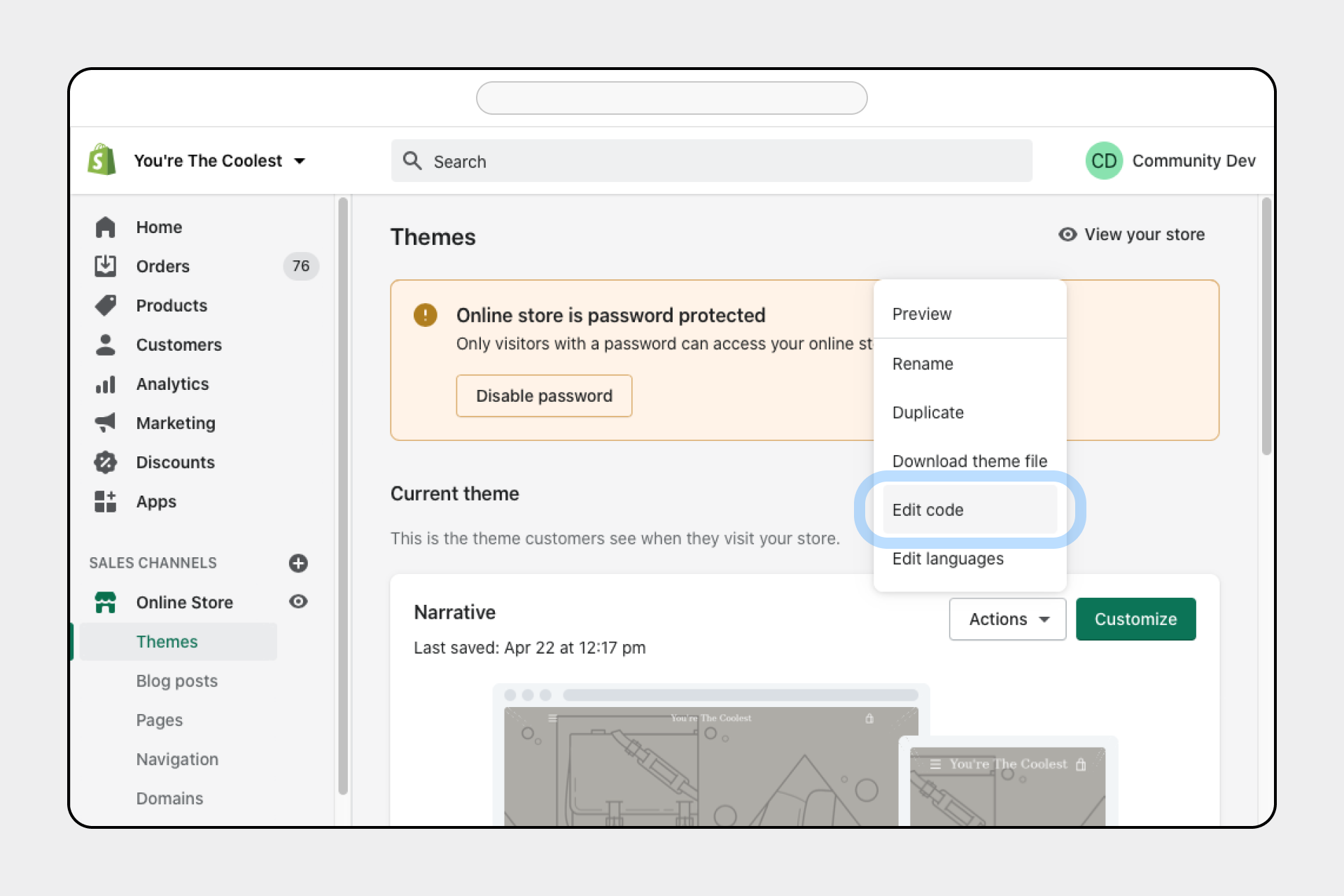
Task: Click the main page vertical scrollbar
Action: [1266, 326]
